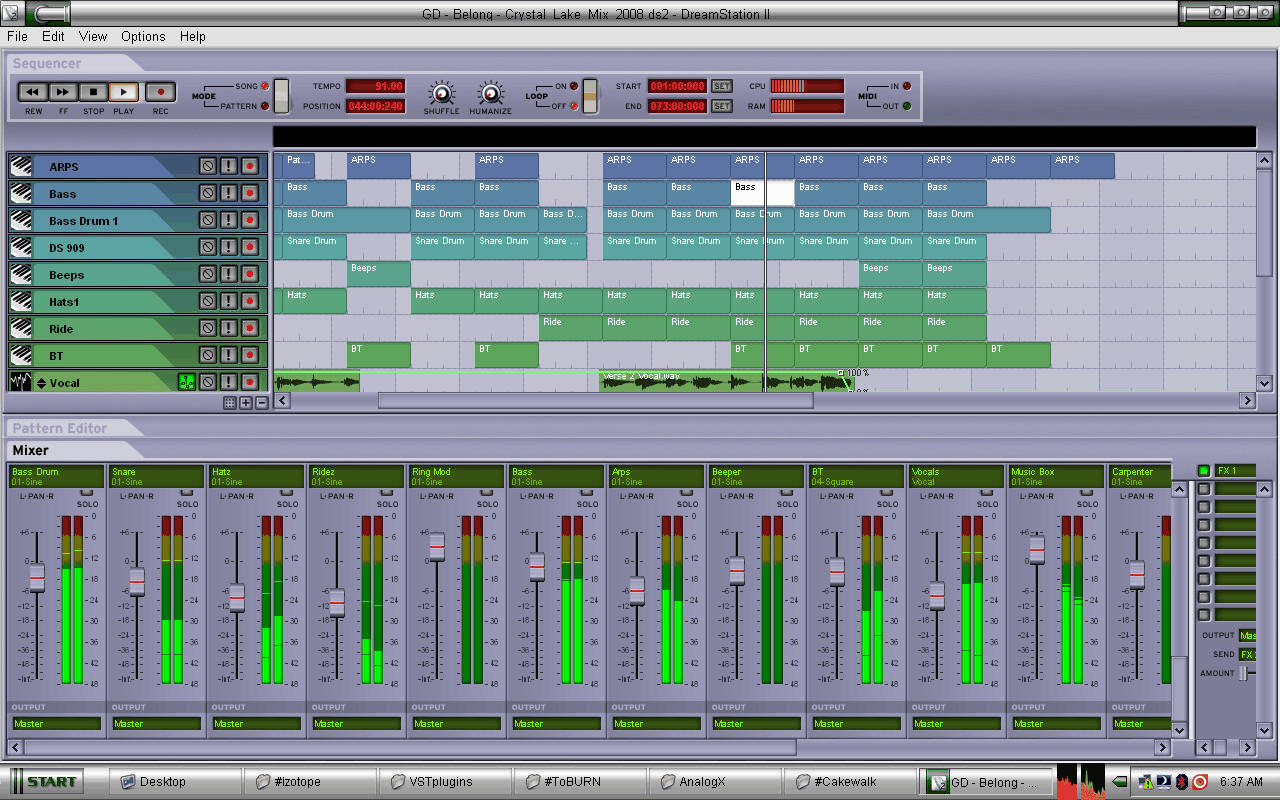Solo the Beeps track
Image resolution: width=1280 pixels, height=800 pixels.
click(x=229, y=274)
